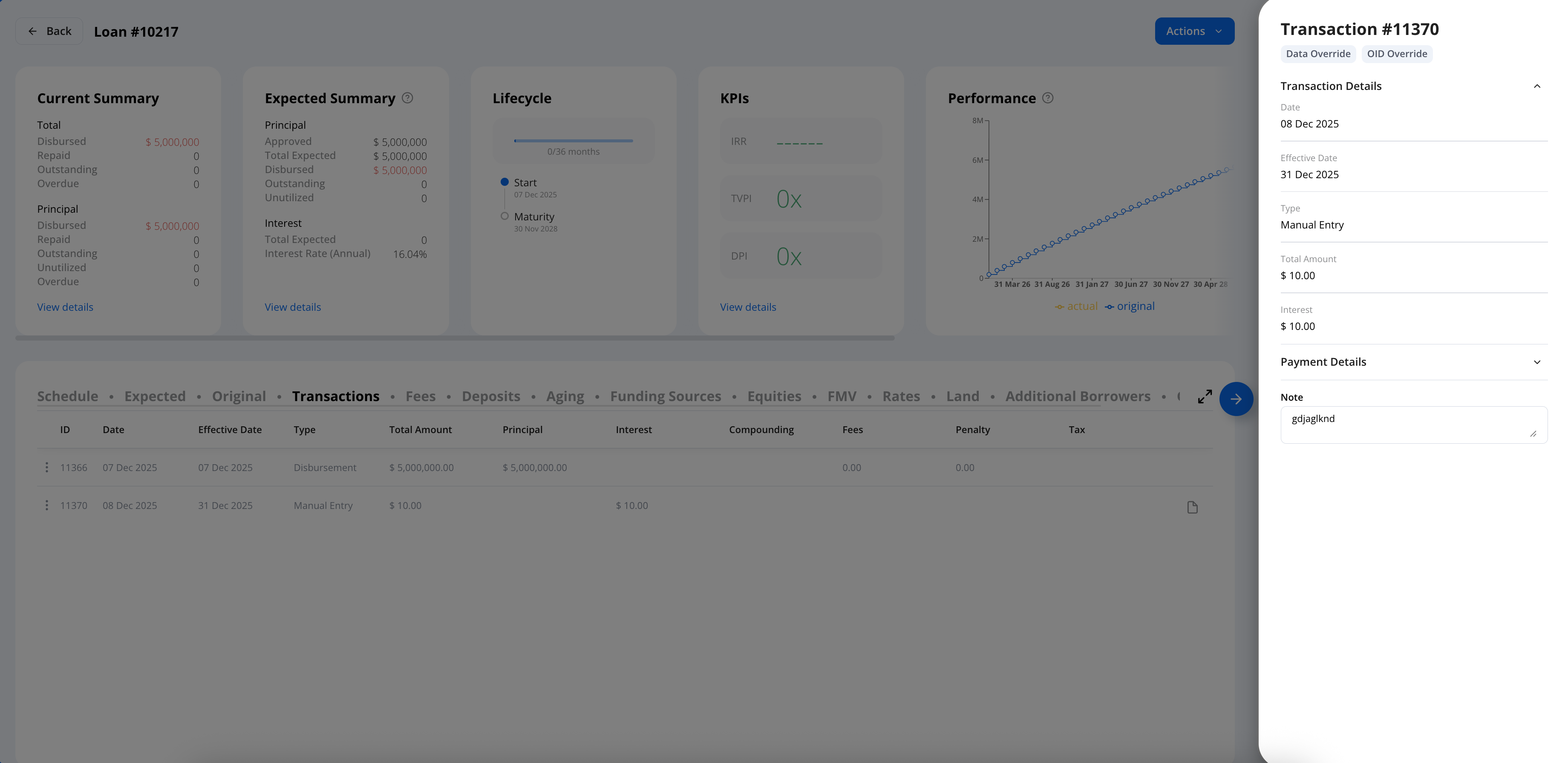Select the Transactions tab
The image size is (1568, 763).
point(335,396)
